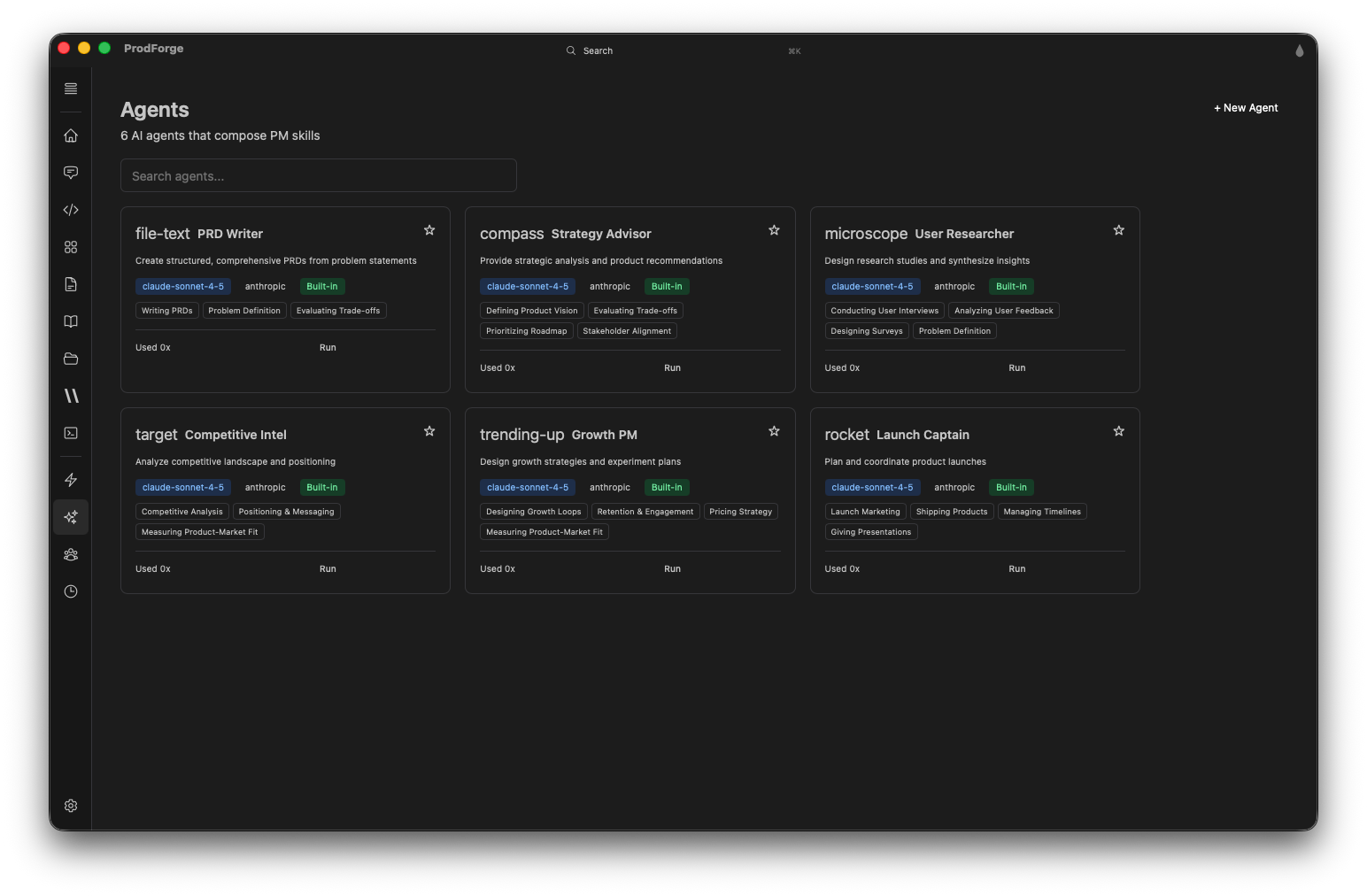Run the Strategy Advisor agent
The width and height of the screenshot is (1367, 896).
pyautogui.click(x=672, y=367)
